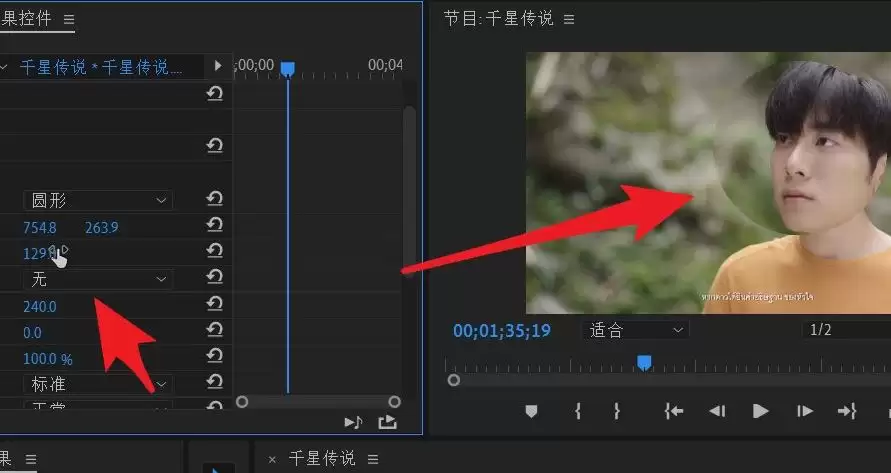Click the Effect Controls timeline playhead

coord(288,69)
